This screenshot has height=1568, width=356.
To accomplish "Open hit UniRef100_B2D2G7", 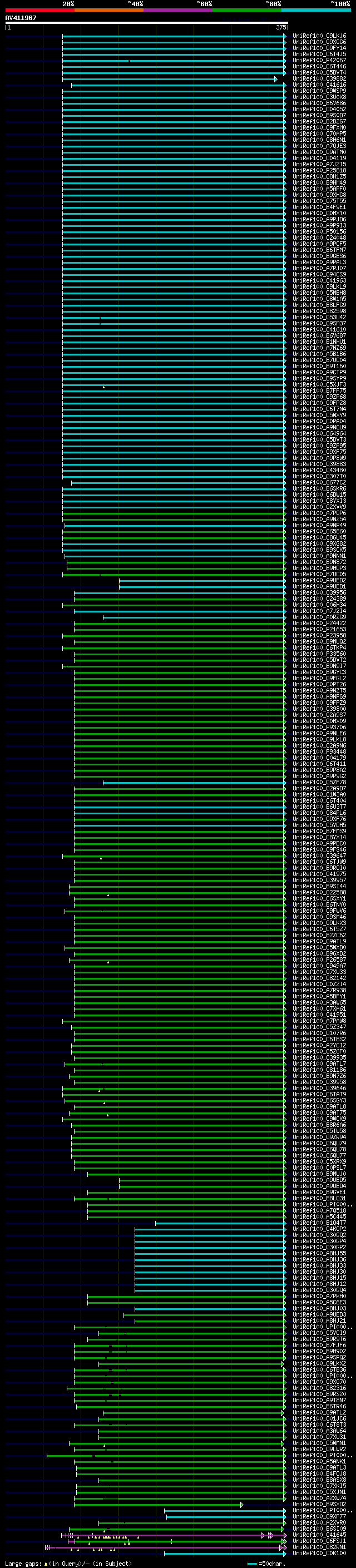I will pyautogui.click(x=319, y=122).
